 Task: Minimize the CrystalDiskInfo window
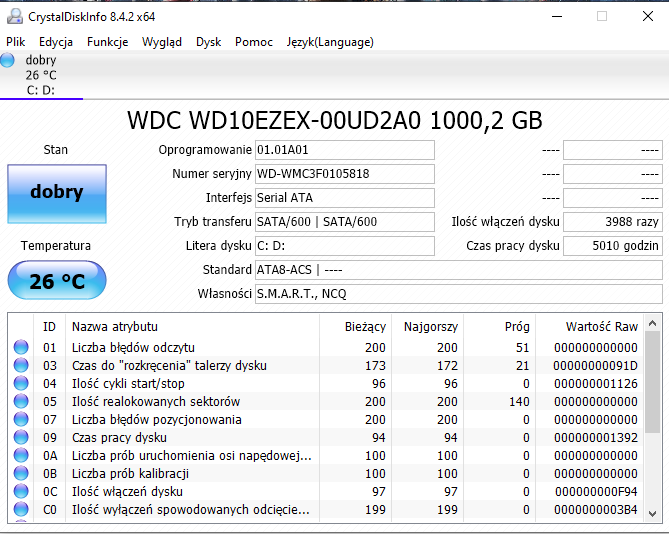(x=557, y=17)
